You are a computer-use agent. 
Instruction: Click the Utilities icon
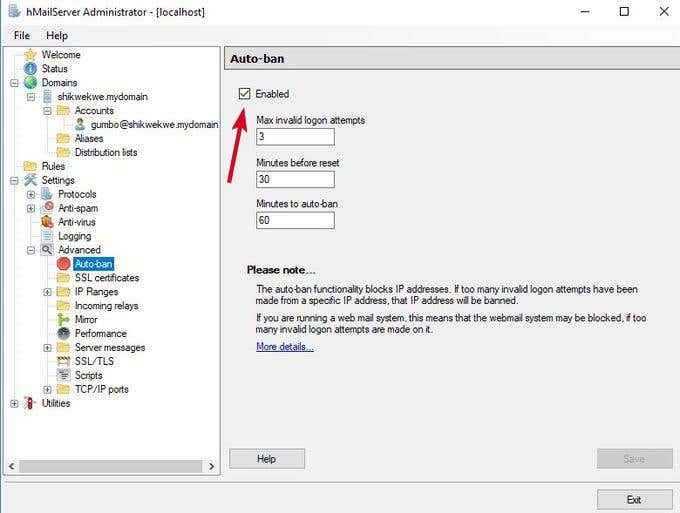click(x=29, y=403)
